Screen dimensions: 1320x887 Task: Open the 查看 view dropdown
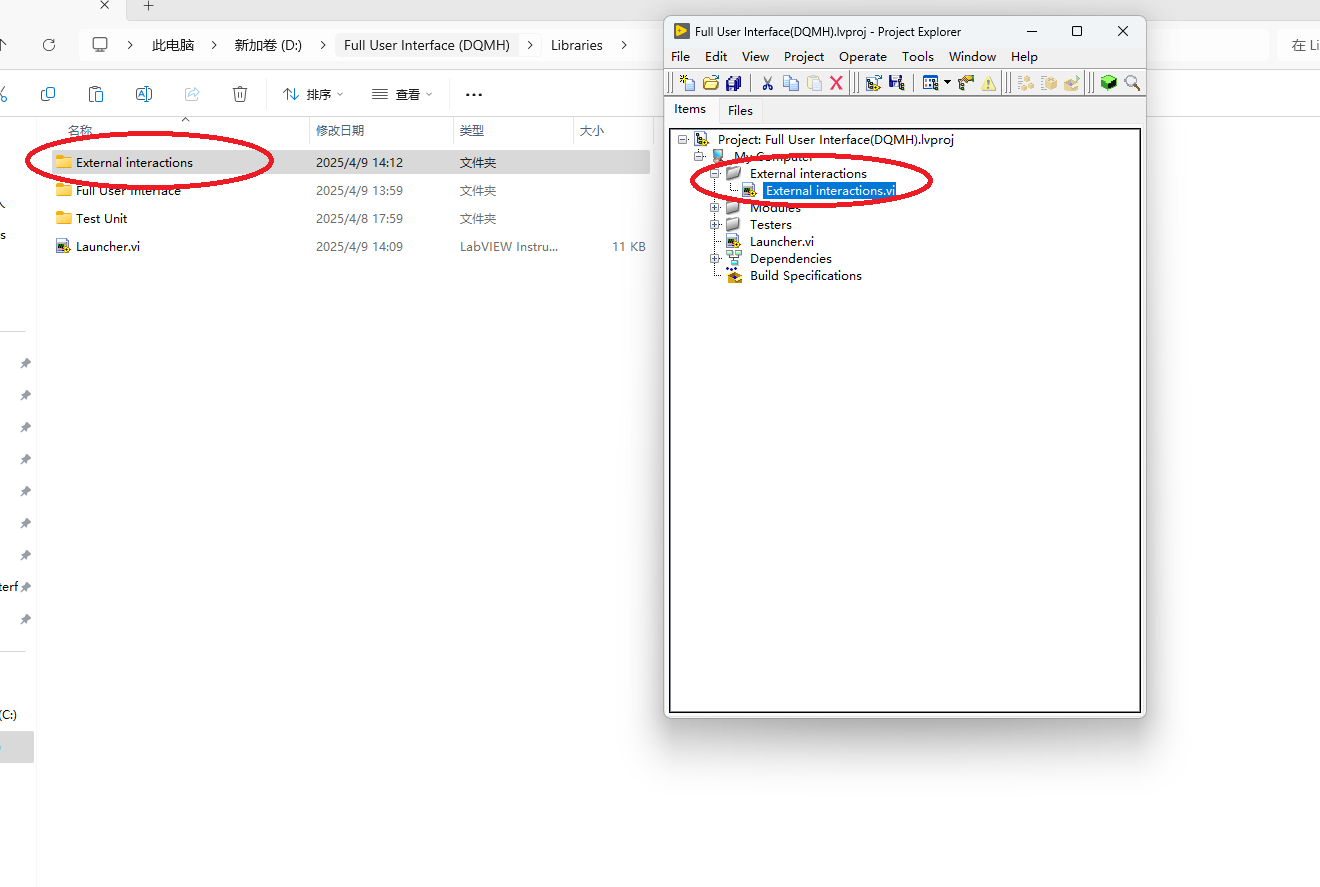coord(402,94)
